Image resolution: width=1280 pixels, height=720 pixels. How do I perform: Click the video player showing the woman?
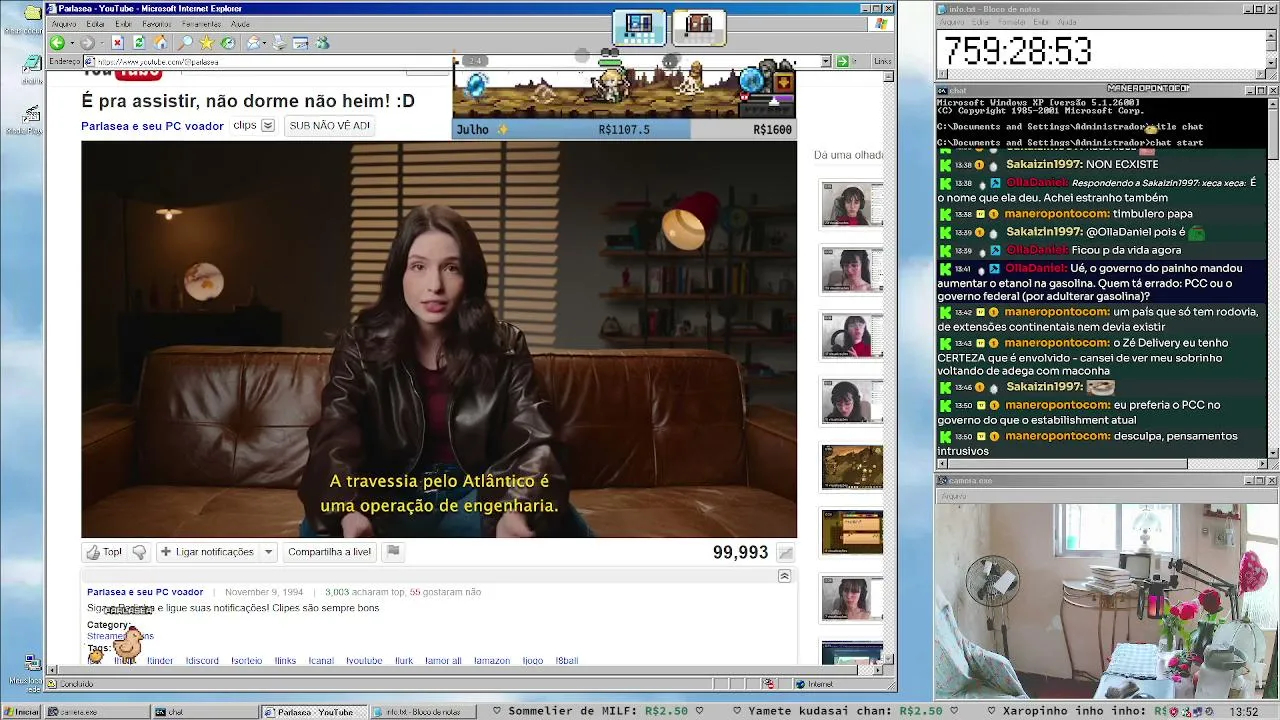[x=439, y=339]
